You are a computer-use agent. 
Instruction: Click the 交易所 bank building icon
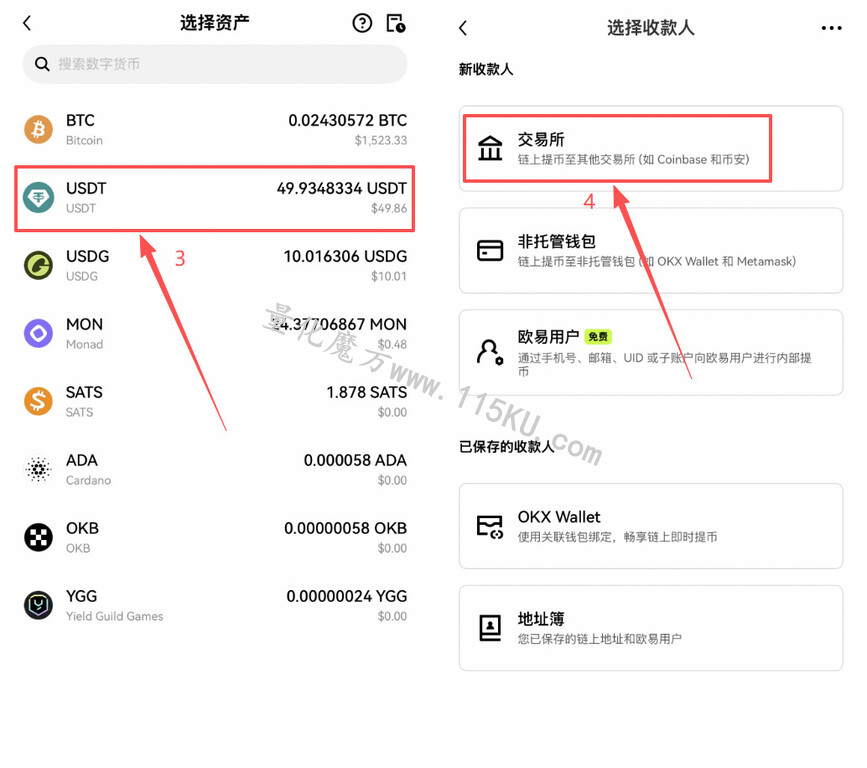click(x=490, y=148)
